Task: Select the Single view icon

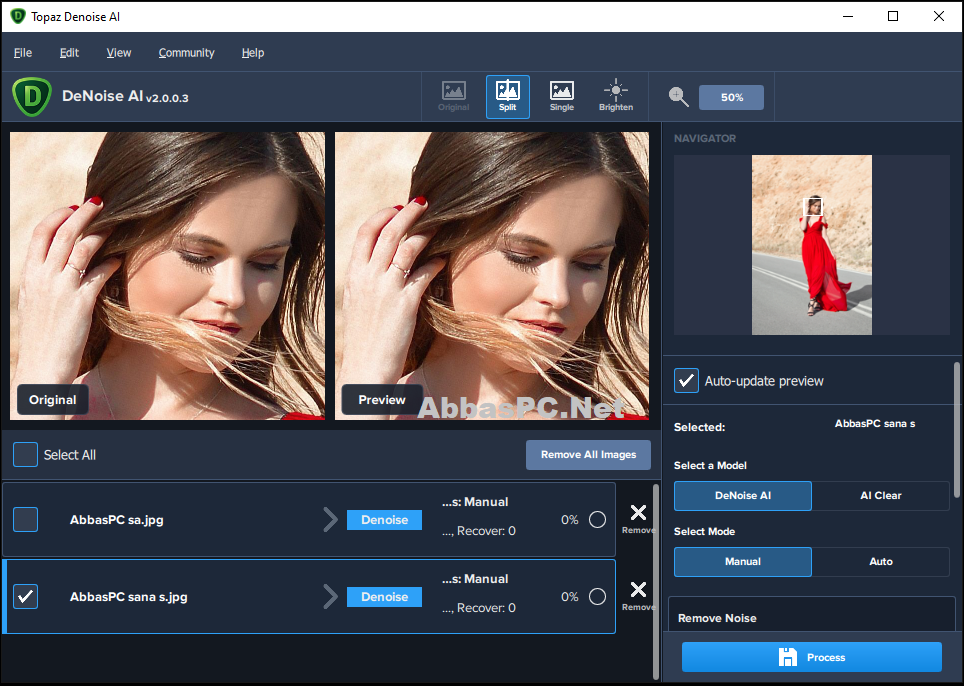Action: pyautogui.click(x=562, y=97)
